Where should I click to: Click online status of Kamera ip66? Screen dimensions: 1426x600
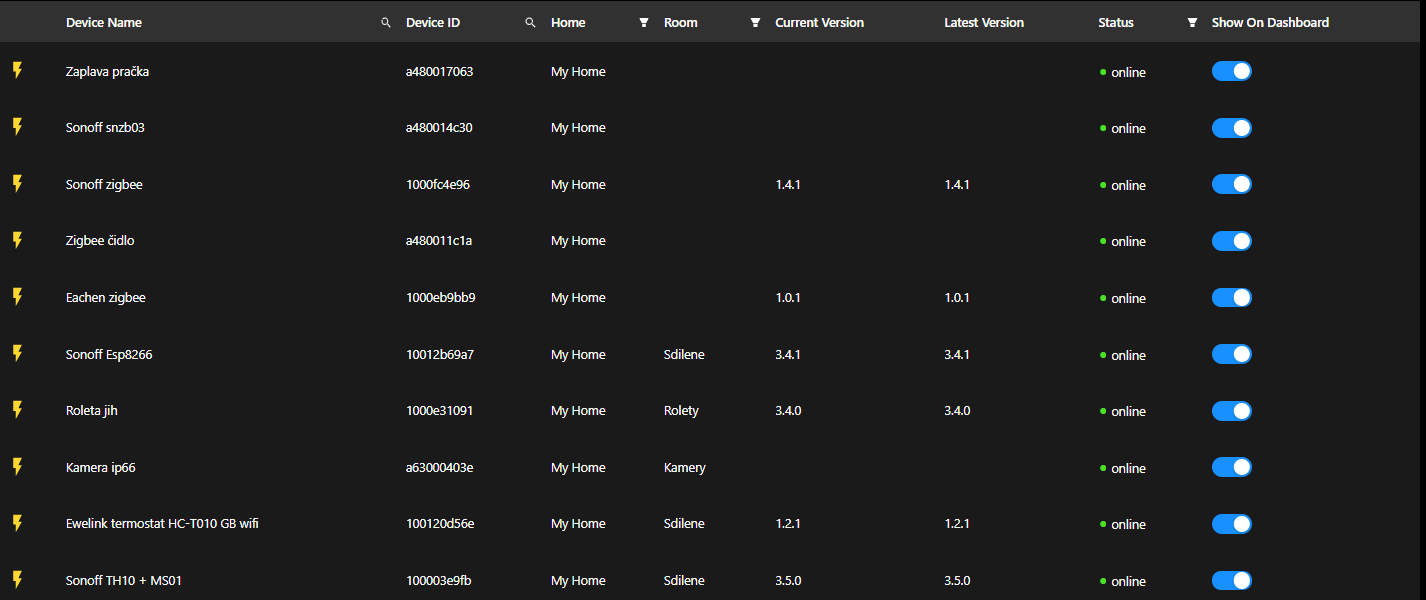1123,468
